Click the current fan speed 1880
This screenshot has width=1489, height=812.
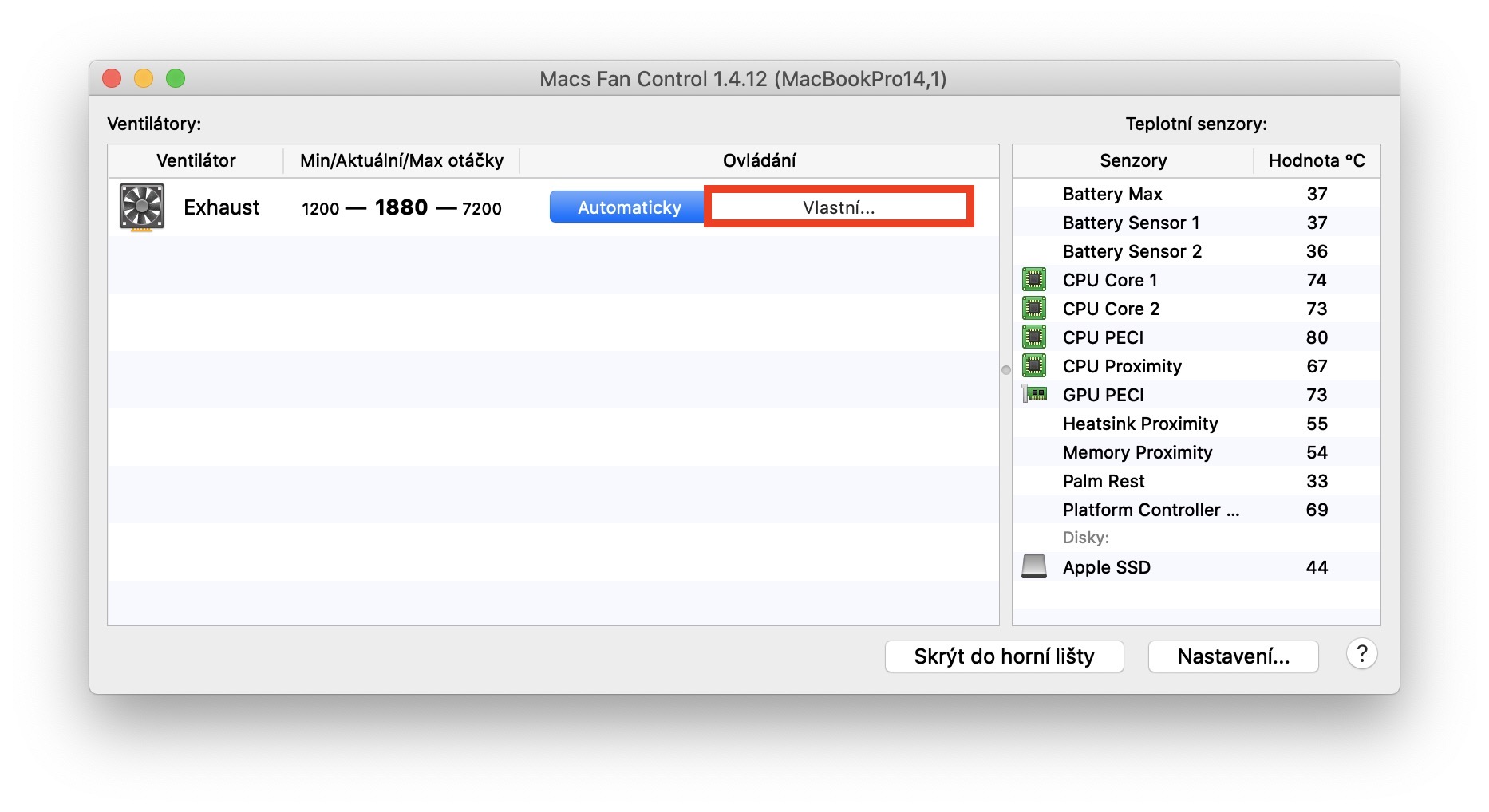pyautogui.click(x=401, y=207)
